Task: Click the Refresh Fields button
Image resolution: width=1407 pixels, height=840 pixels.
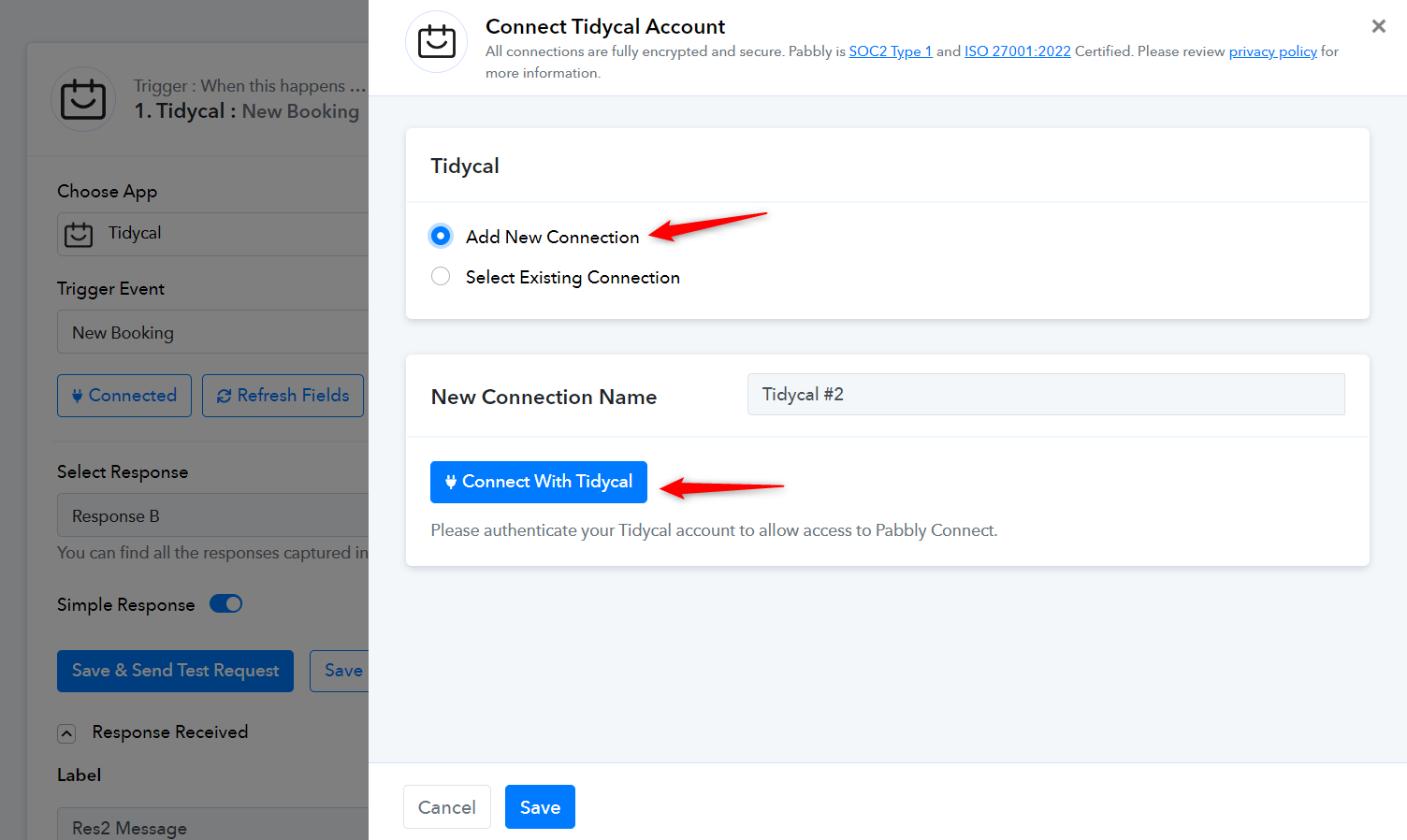Action: pos(283,396)
